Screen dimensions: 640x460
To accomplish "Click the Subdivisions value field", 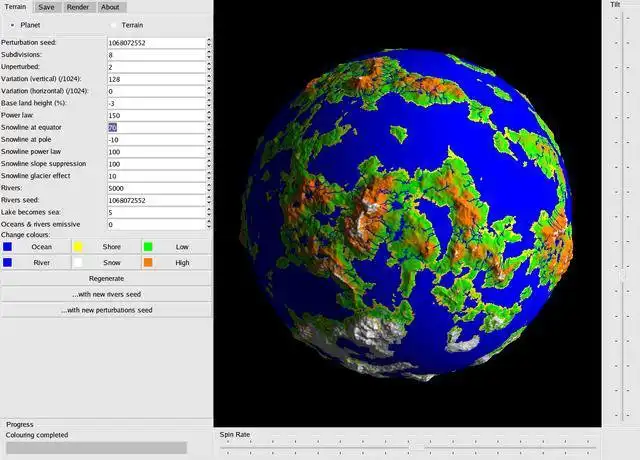I will click(x=157, y=55).
